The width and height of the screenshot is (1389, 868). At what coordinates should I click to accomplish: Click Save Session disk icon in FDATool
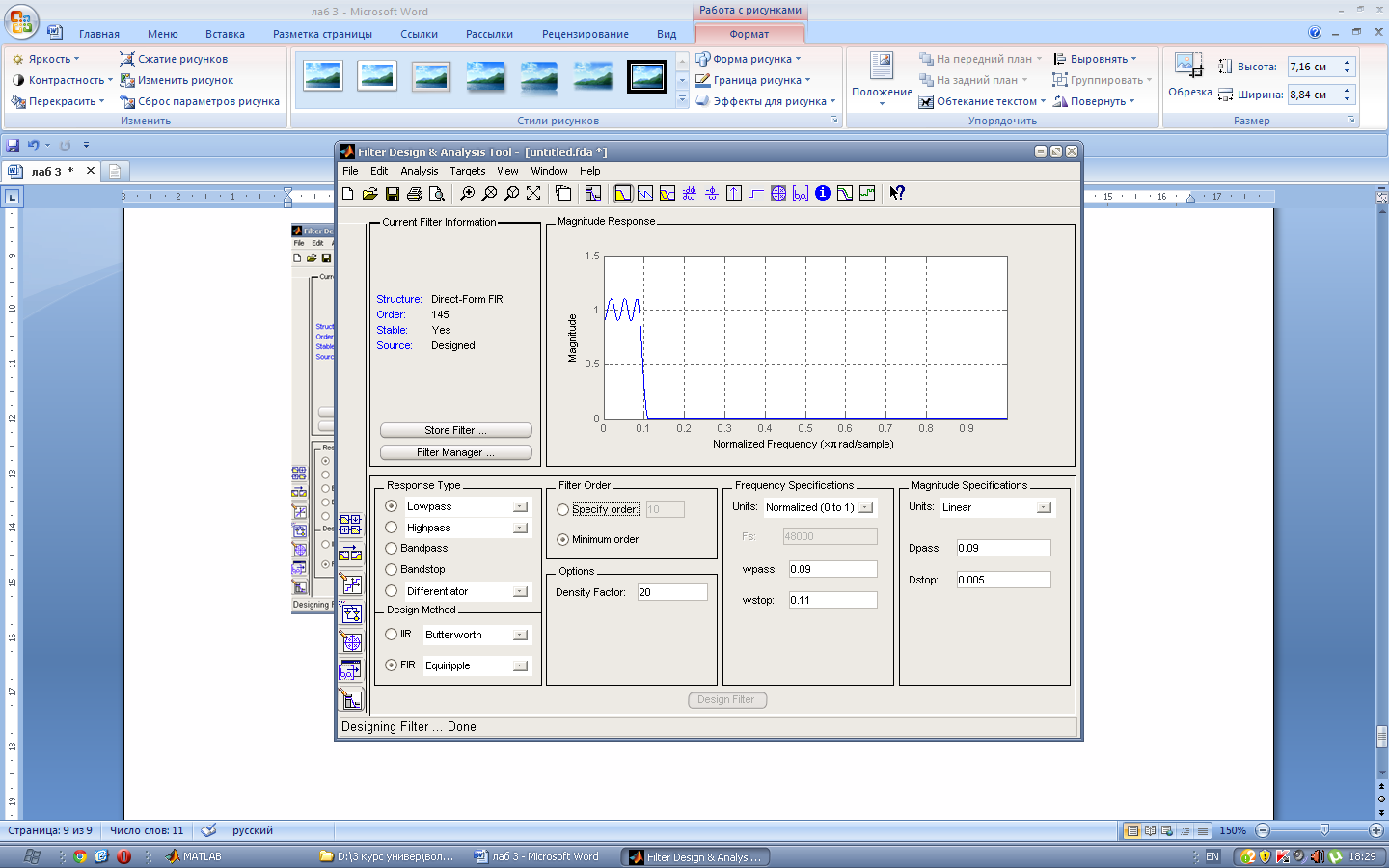click(x=392, y=193)
